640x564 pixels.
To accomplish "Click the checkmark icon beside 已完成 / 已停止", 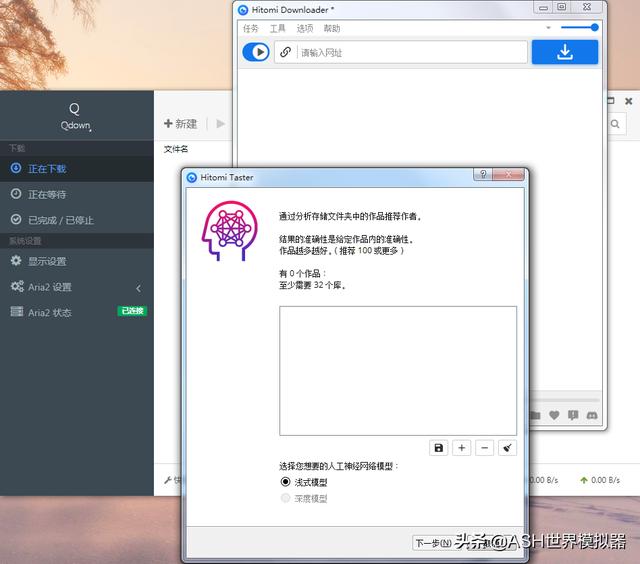I will click(x=16, y=219).
